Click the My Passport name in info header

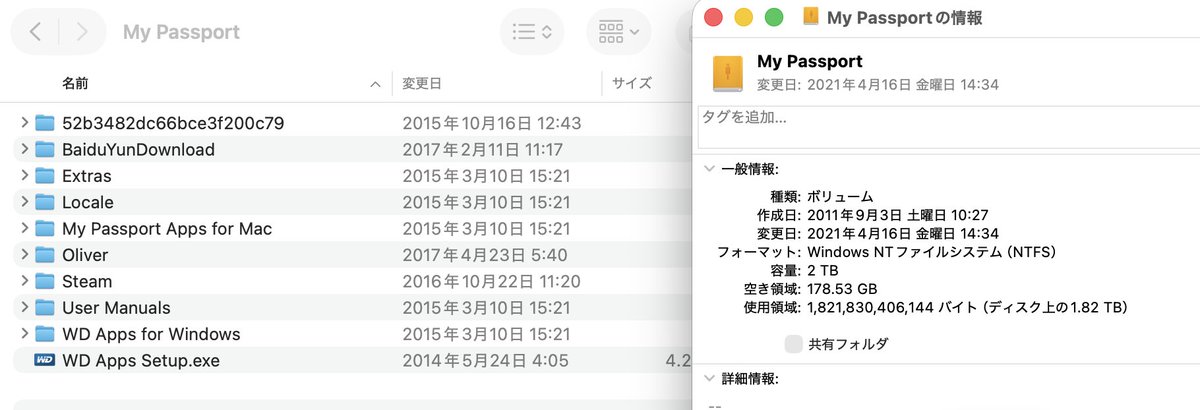tap(810, 62)
